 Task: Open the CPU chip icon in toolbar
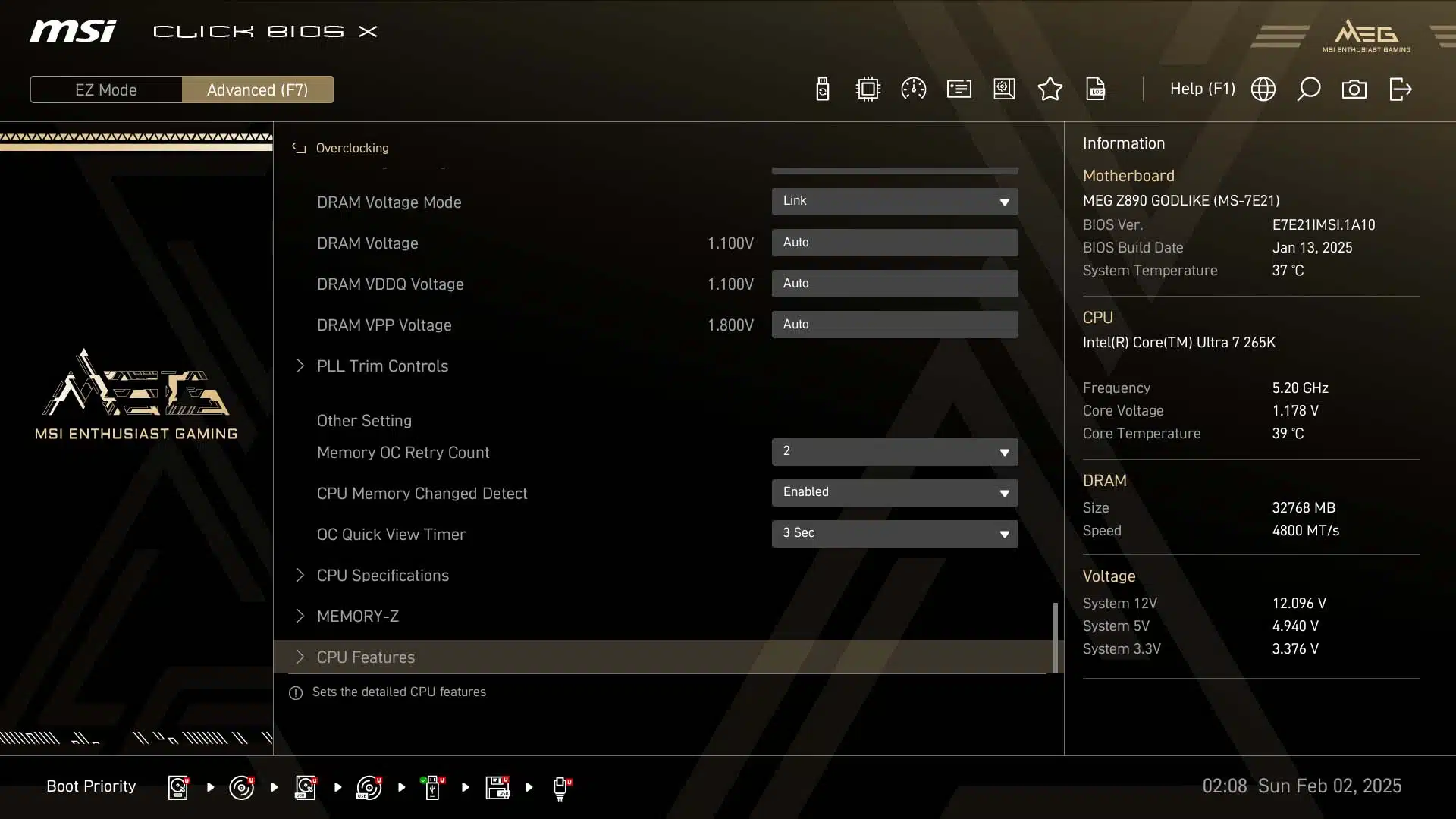click(x=868, y=89)
